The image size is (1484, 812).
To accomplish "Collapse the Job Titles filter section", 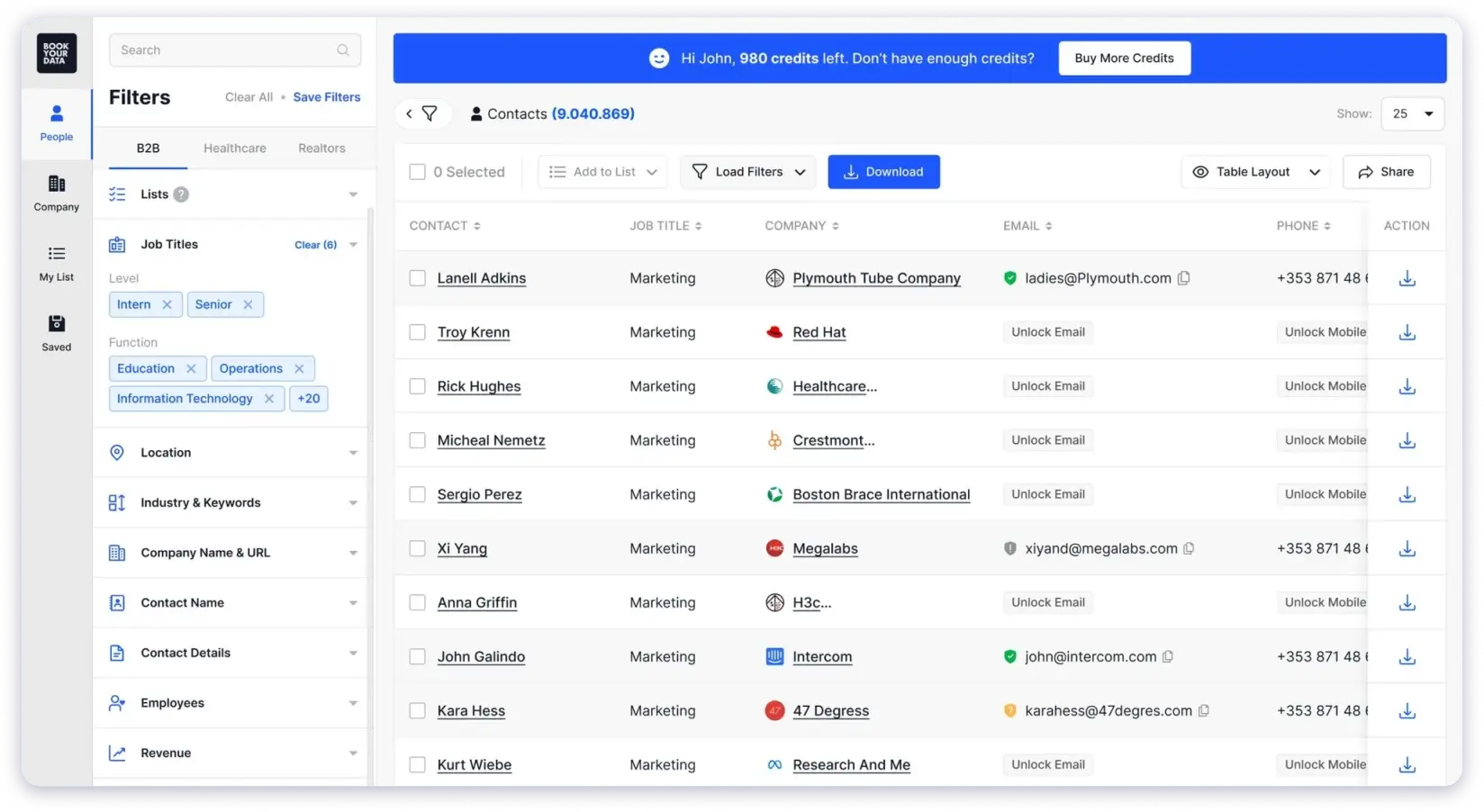I will tap(353, 245).
